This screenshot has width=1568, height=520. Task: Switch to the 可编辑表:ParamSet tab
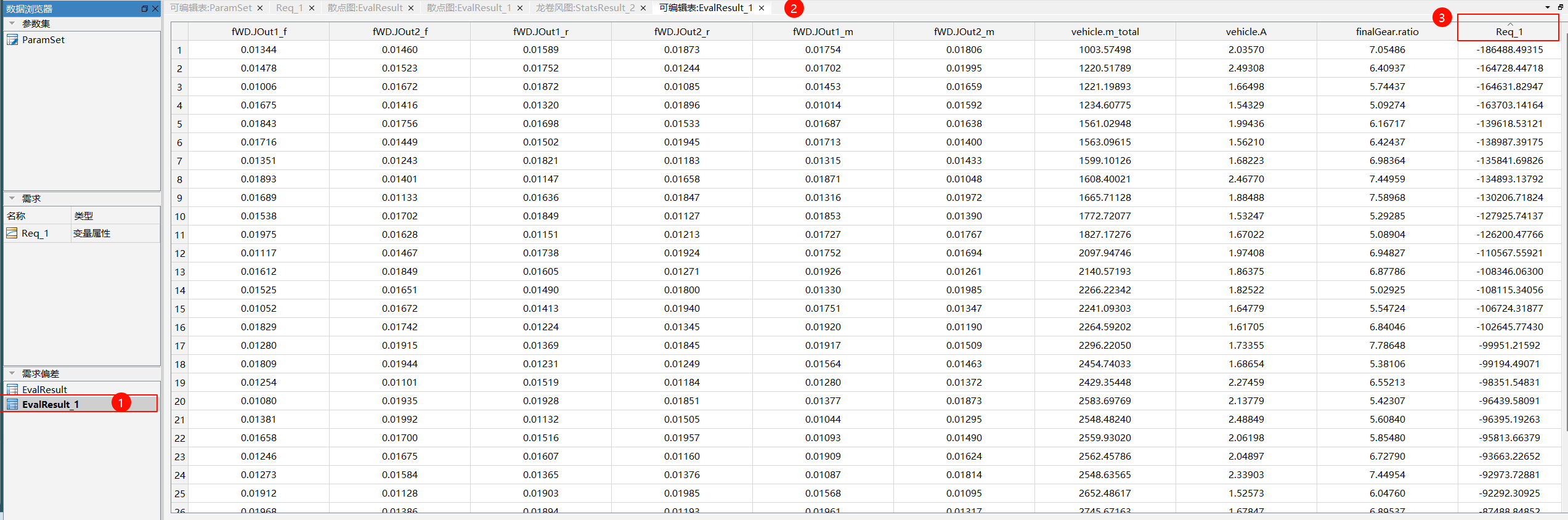coord(211,8)
